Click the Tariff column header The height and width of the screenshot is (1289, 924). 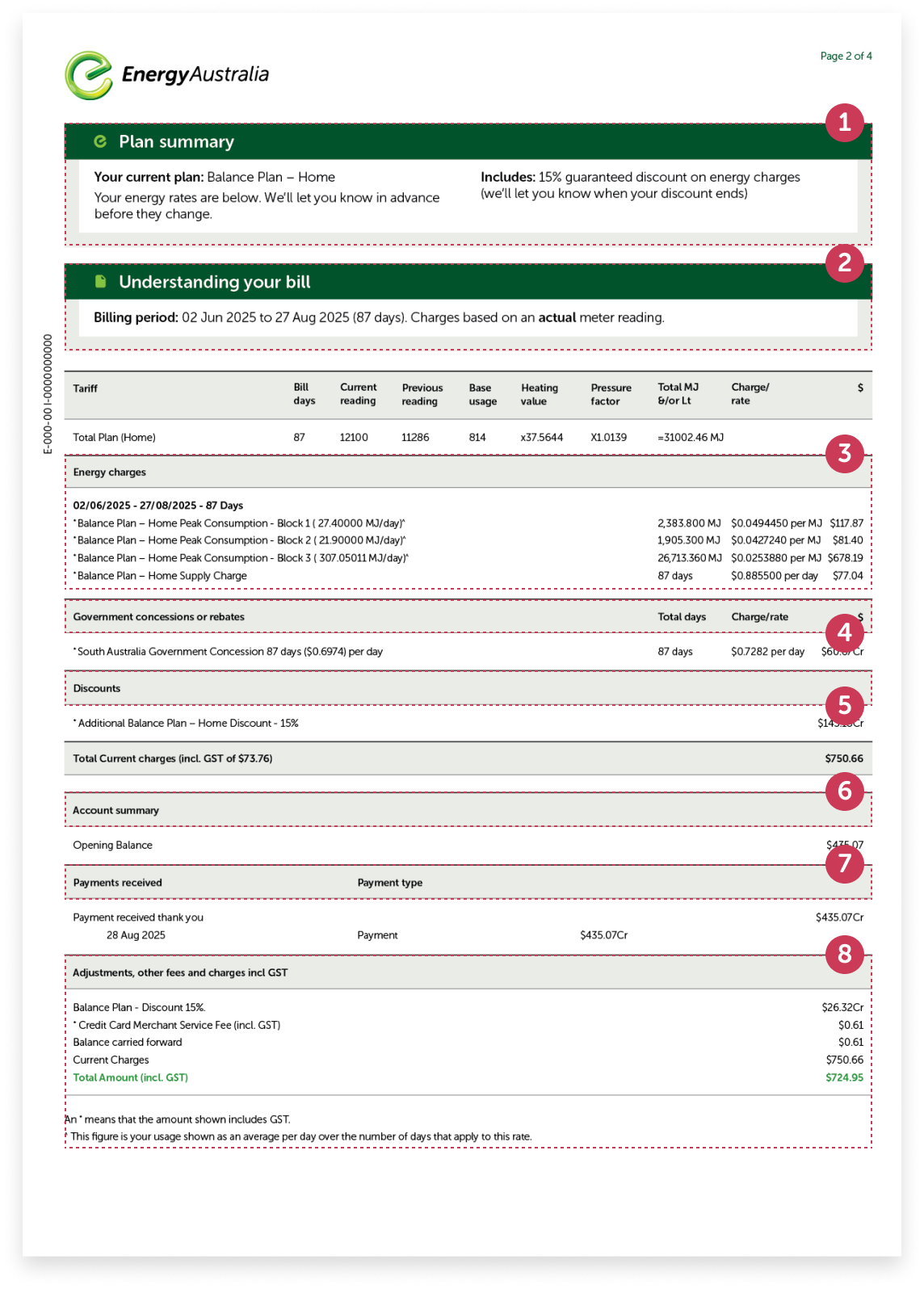85,388
